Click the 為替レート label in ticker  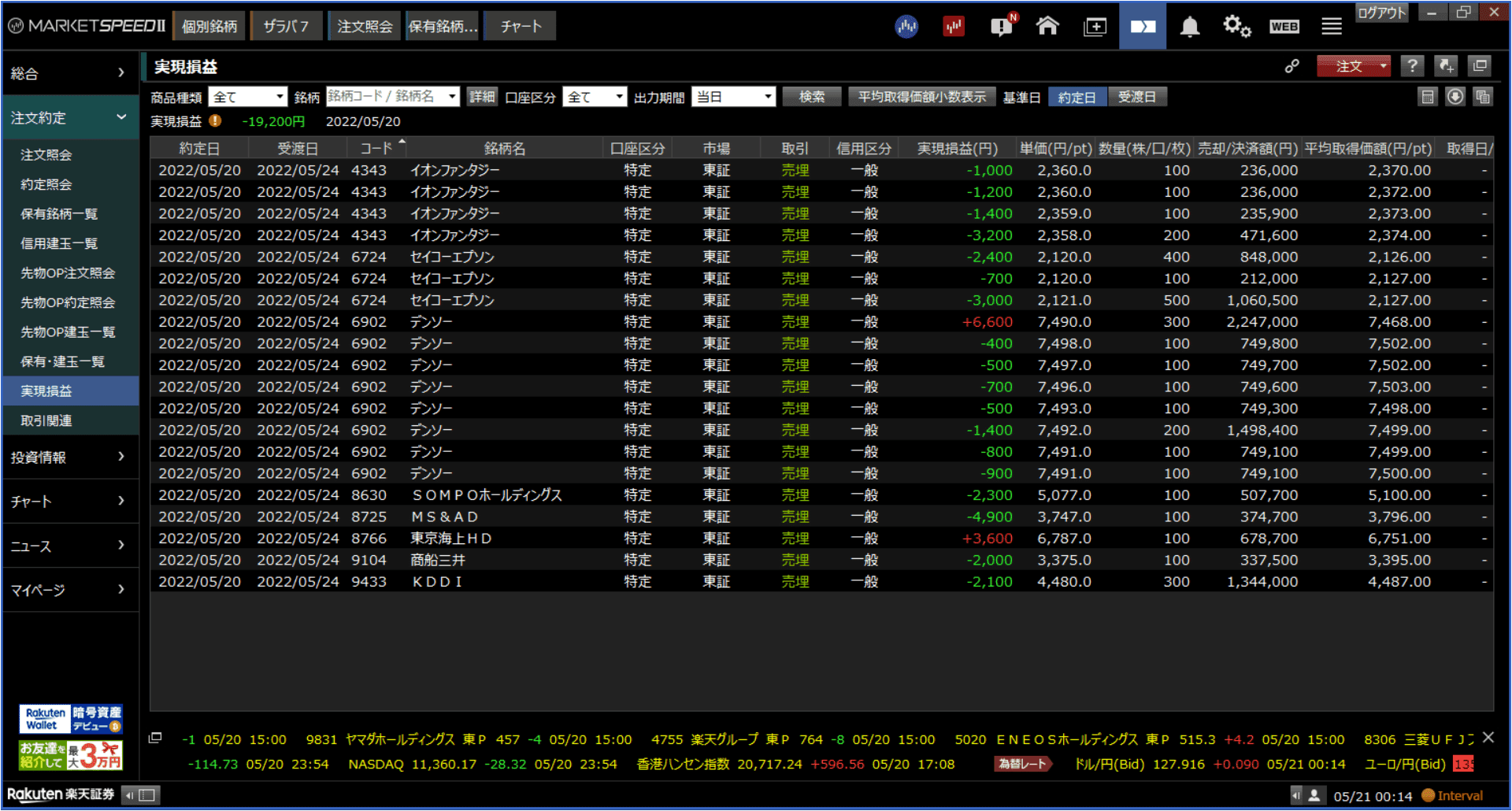[x=1022, y=764]
